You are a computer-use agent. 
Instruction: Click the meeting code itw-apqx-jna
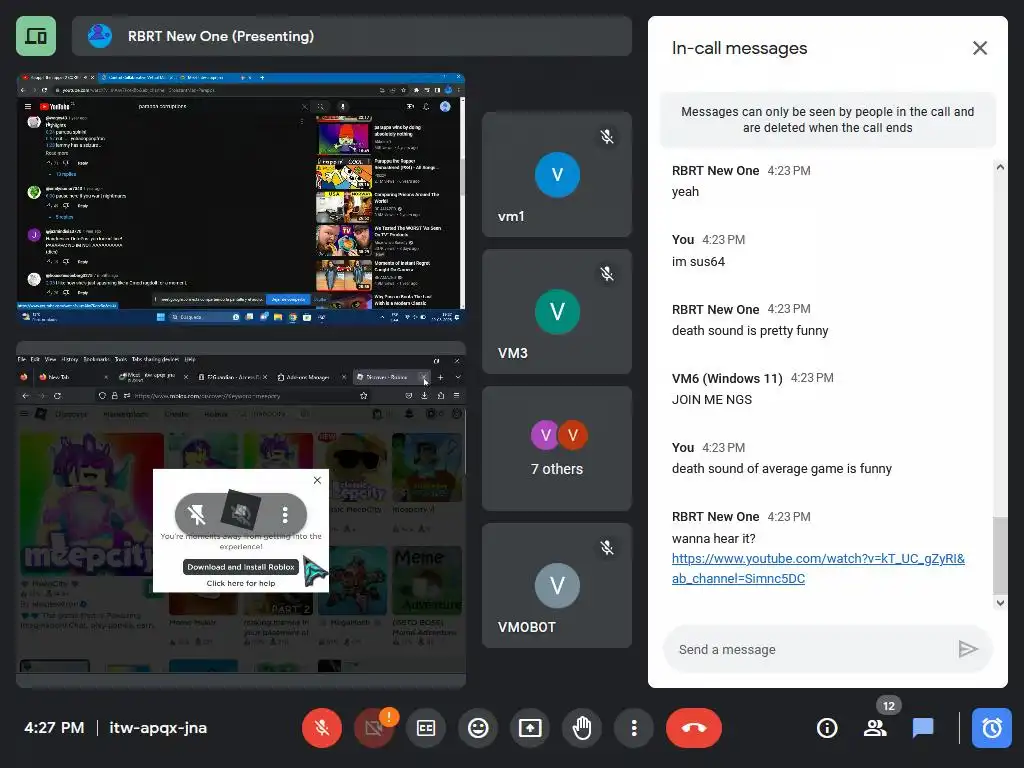click(158, 728)
